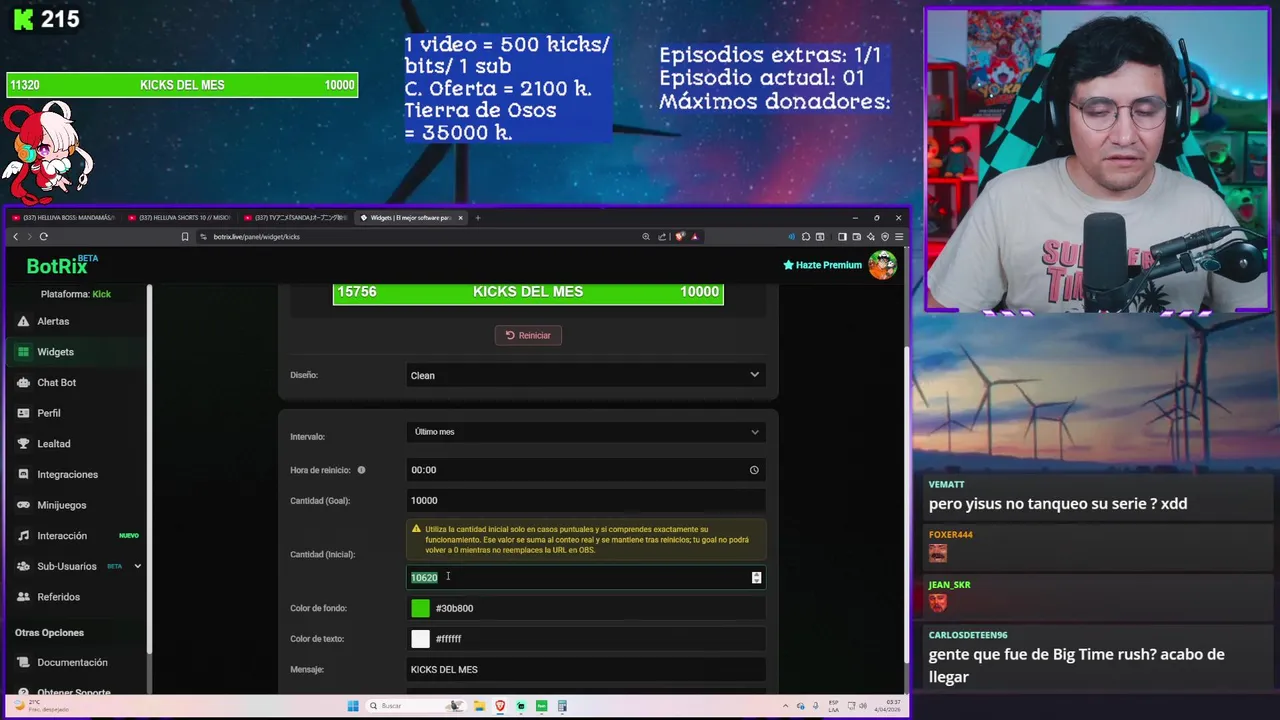Click the browser reload button
This screenshot has width=1280, height=720.
[44, 237]
